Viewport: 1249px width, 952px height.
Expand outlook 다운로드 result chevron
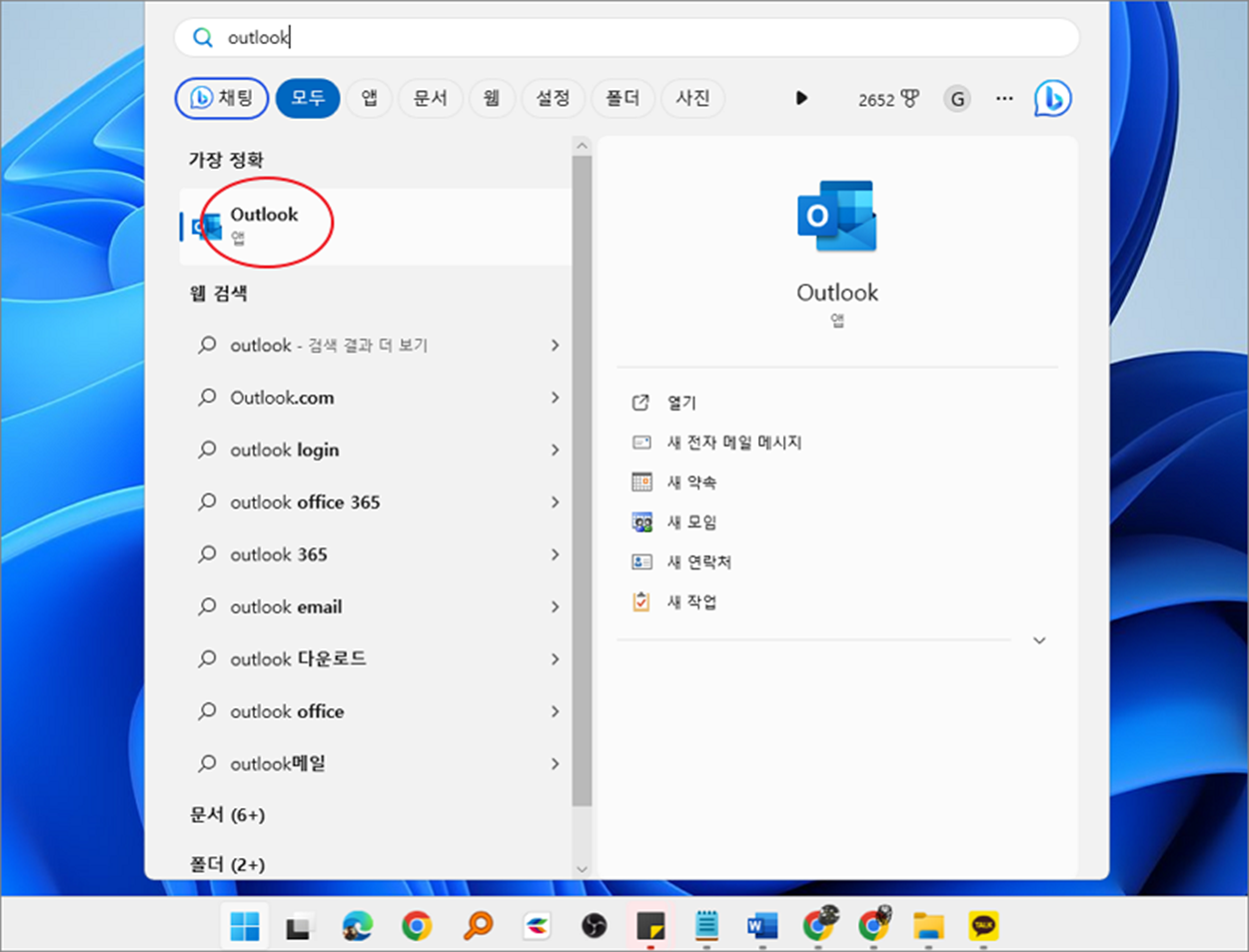555,659
